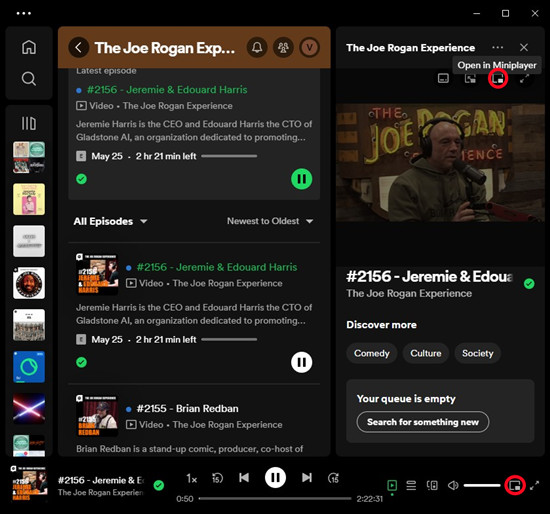Open the profile avatar V menu
Screen dimensions: 550x514
[310, 47]
